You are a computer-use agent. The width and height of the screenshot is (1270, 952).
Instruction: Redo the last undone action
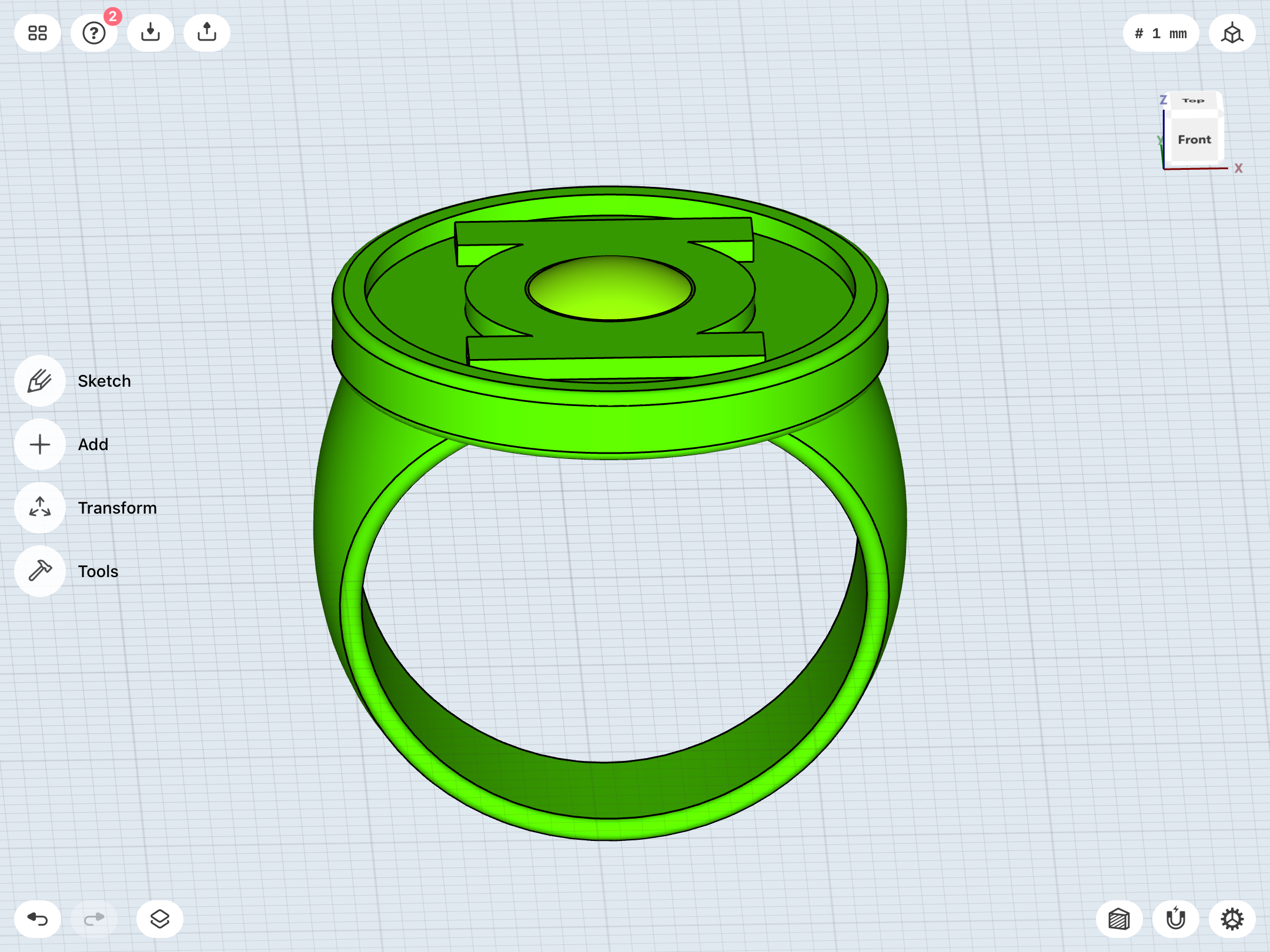94,919
